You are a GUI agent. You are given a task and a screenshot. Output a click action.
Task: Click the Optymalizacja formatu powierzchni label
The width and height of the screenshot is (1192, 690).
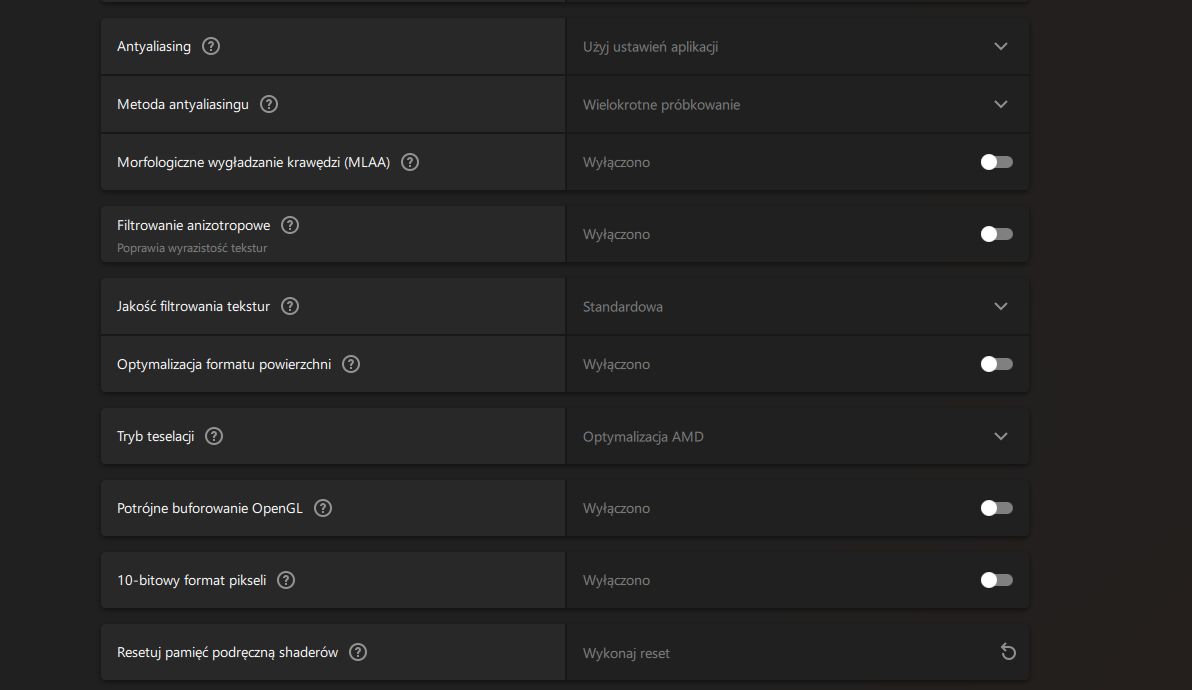click(224, 364)
